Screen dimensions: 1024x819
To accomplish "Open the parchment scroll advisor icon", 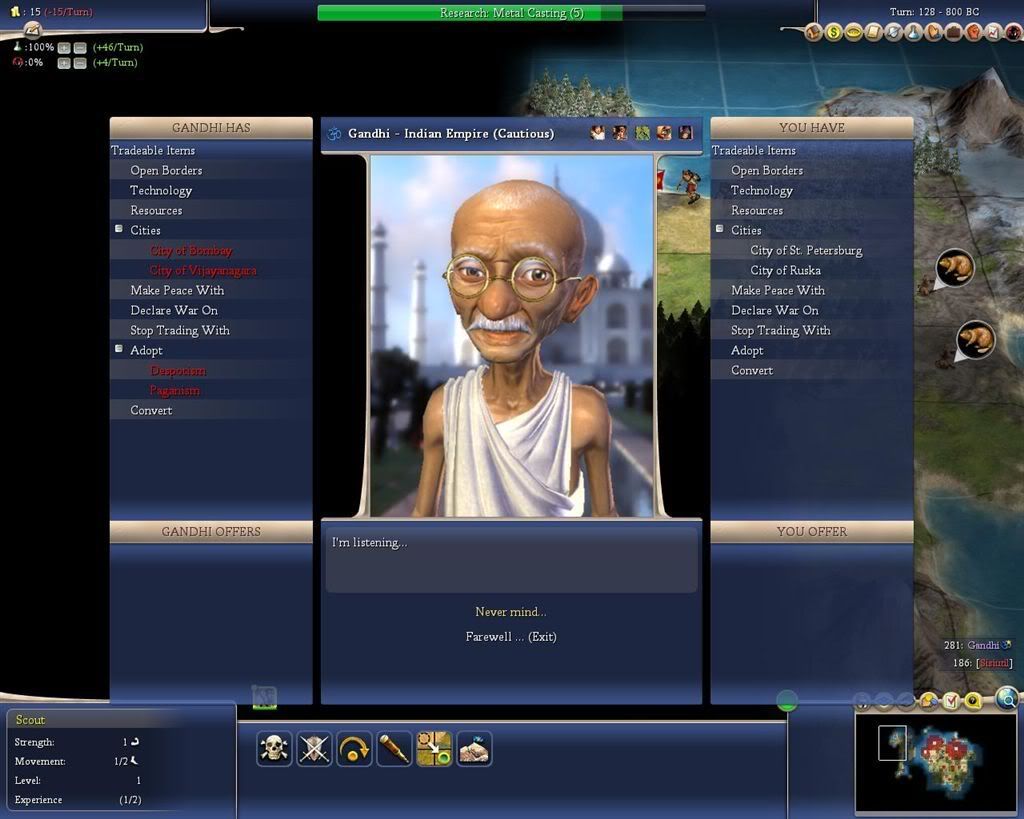I will (873, 32).
